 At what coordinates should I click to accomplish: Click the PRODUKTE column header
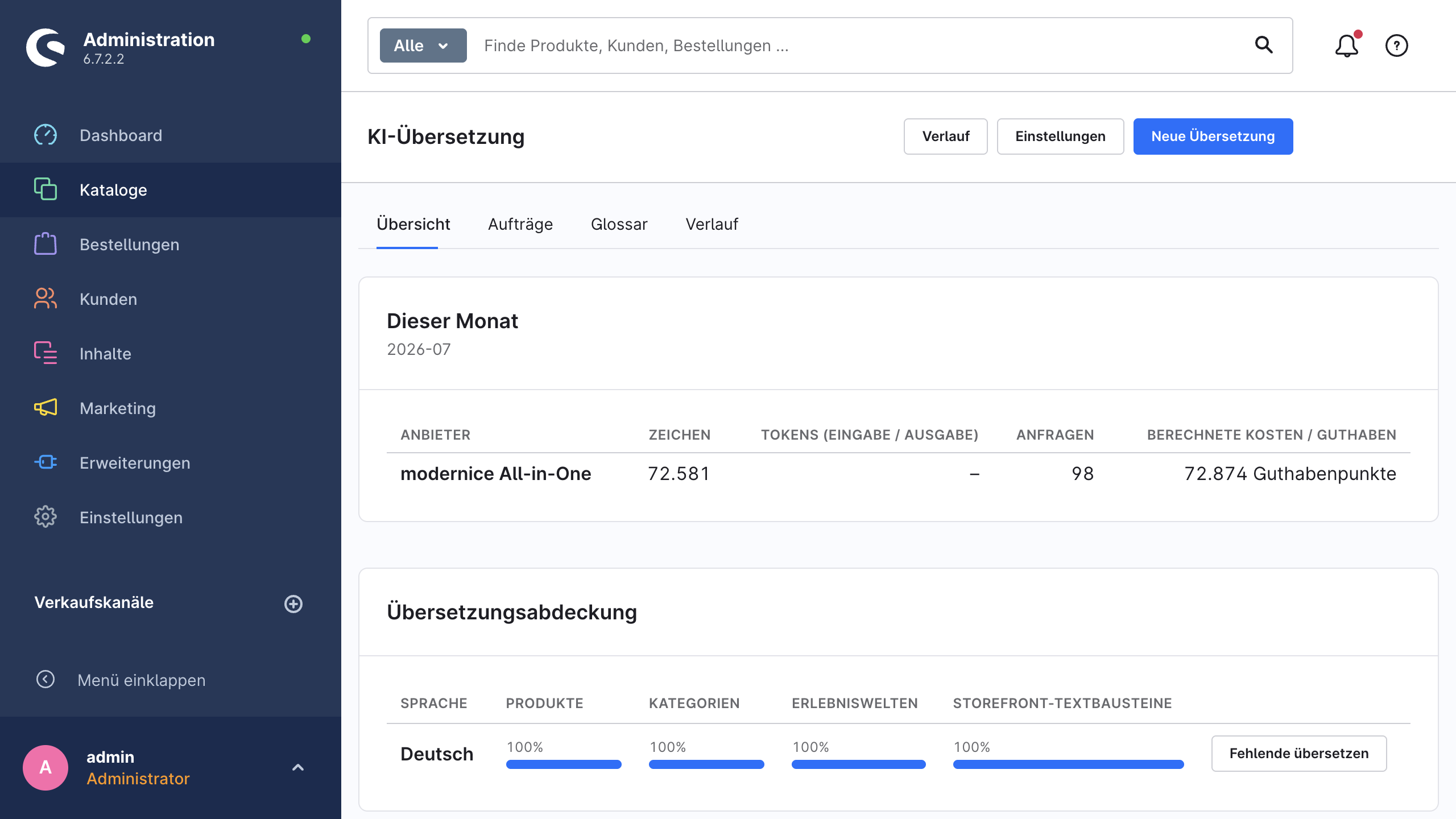point(544,704)
